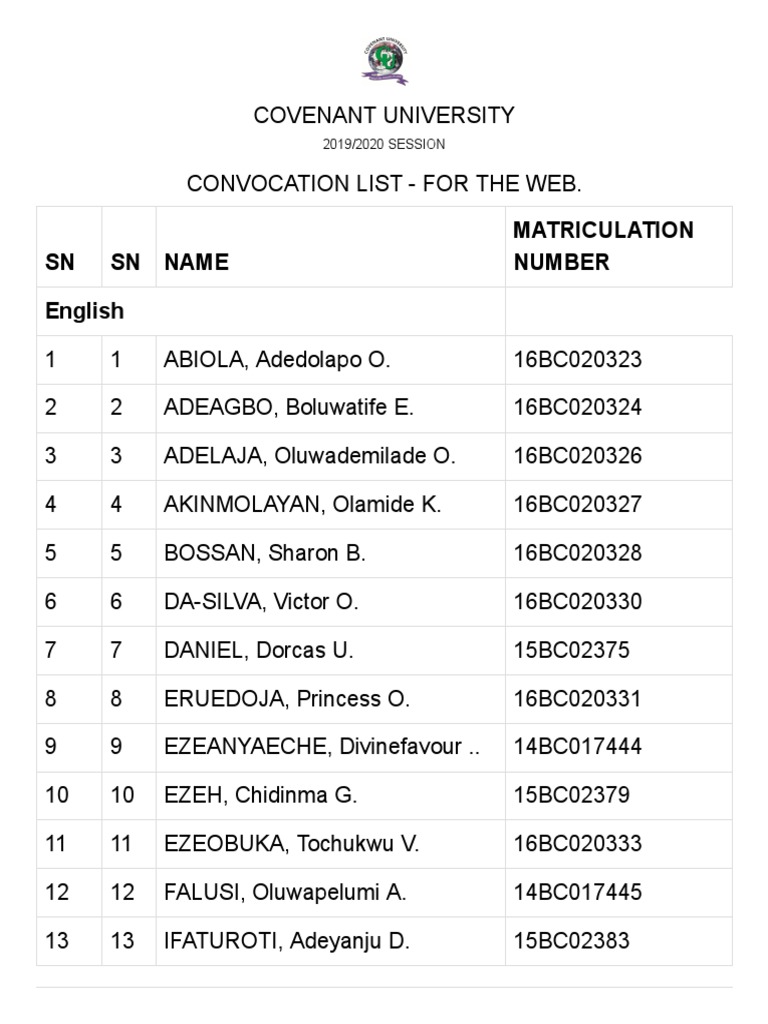
Task: Click the DA-SILVA, Victor O. cell
Action: 261,602
